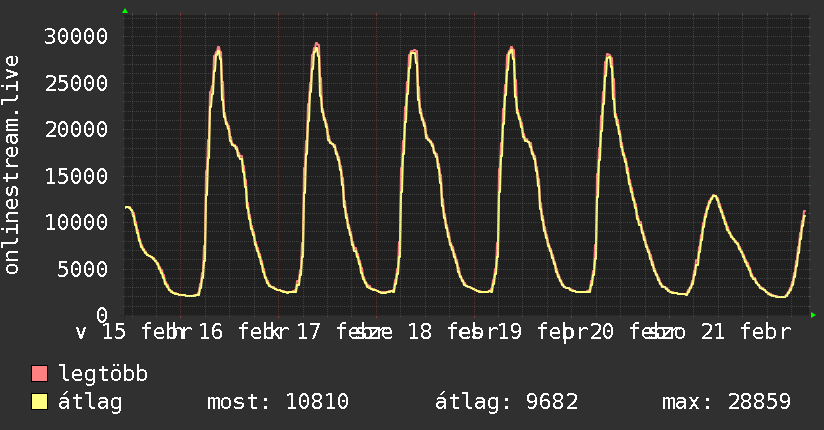The width and height of the screenshot is (824, 430).
Task: Click the peak of the 16 febr curve
Action: coord(218,49)
